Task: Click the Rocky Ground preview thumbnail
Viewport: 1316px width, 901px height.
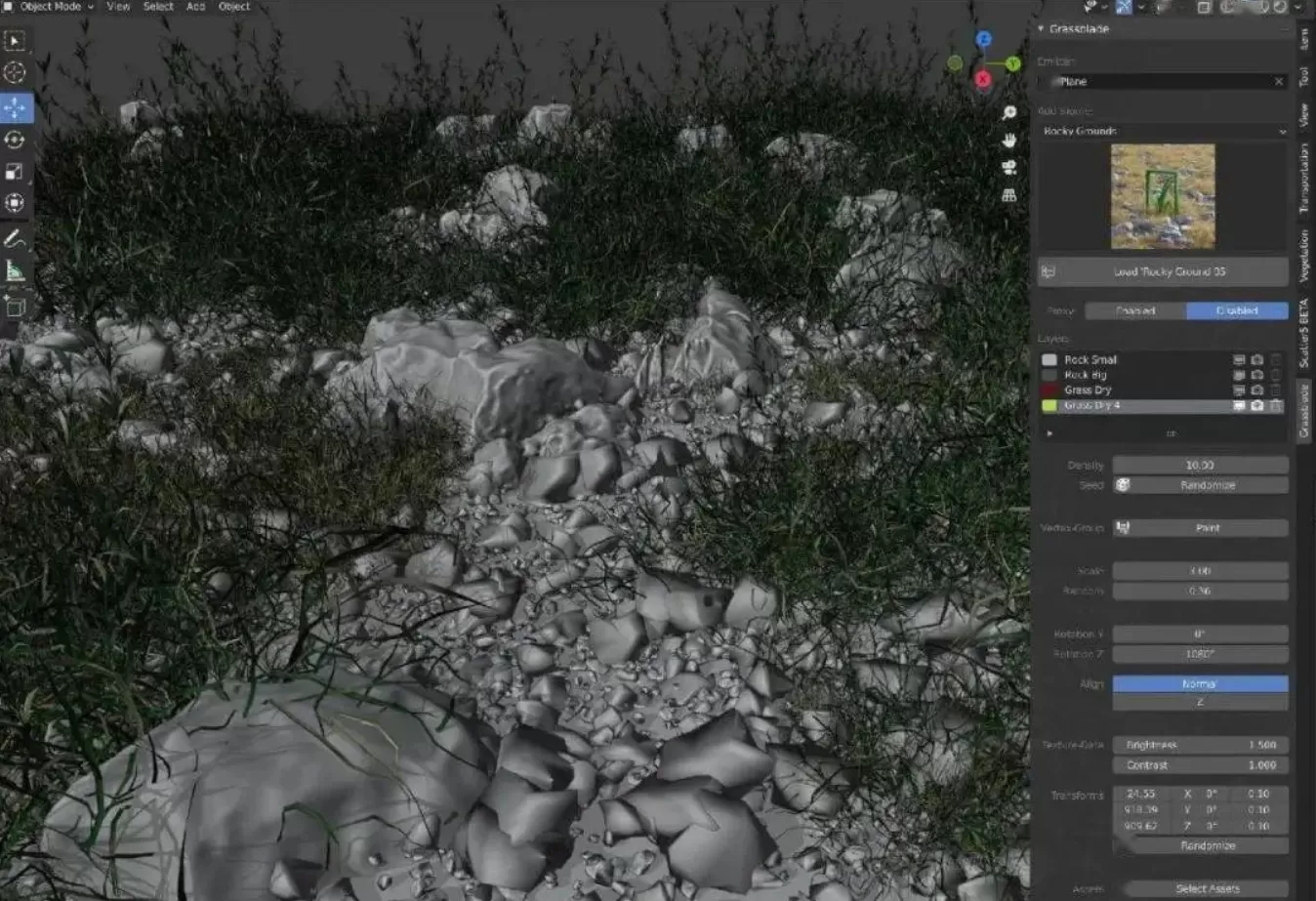Action: coord(1163,196)
